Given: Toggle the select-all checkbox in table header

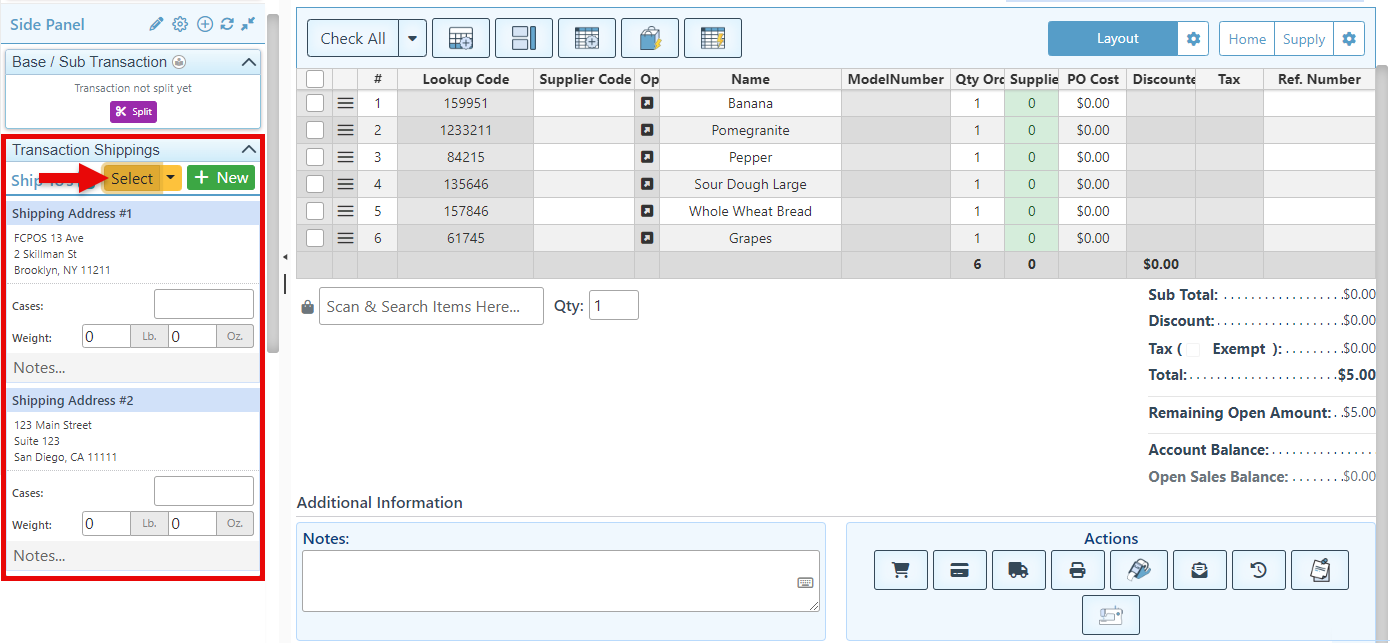Looking at the screenshot, I should 315,79.
